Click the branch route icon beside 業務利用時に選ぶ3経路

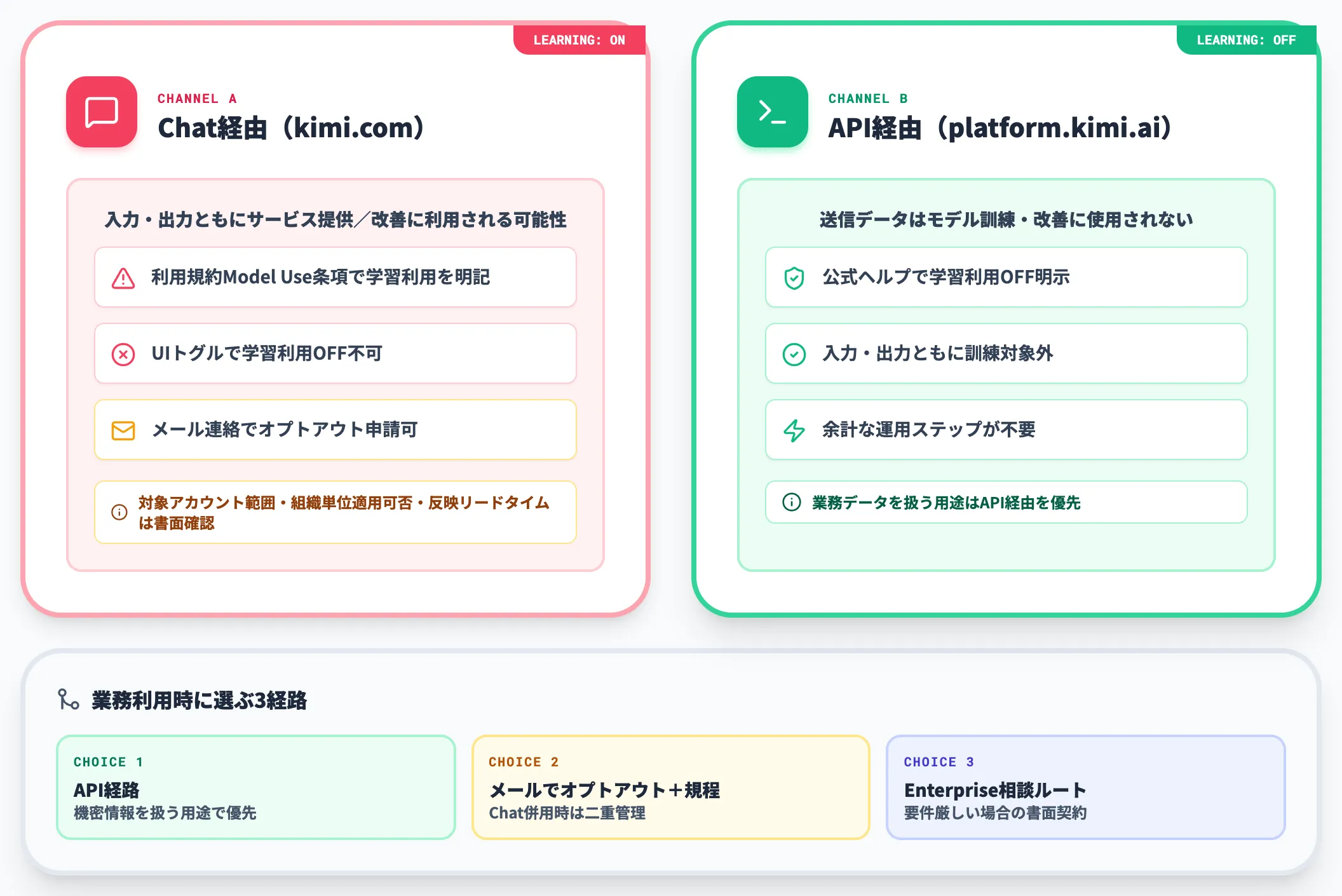coord(69,700)
